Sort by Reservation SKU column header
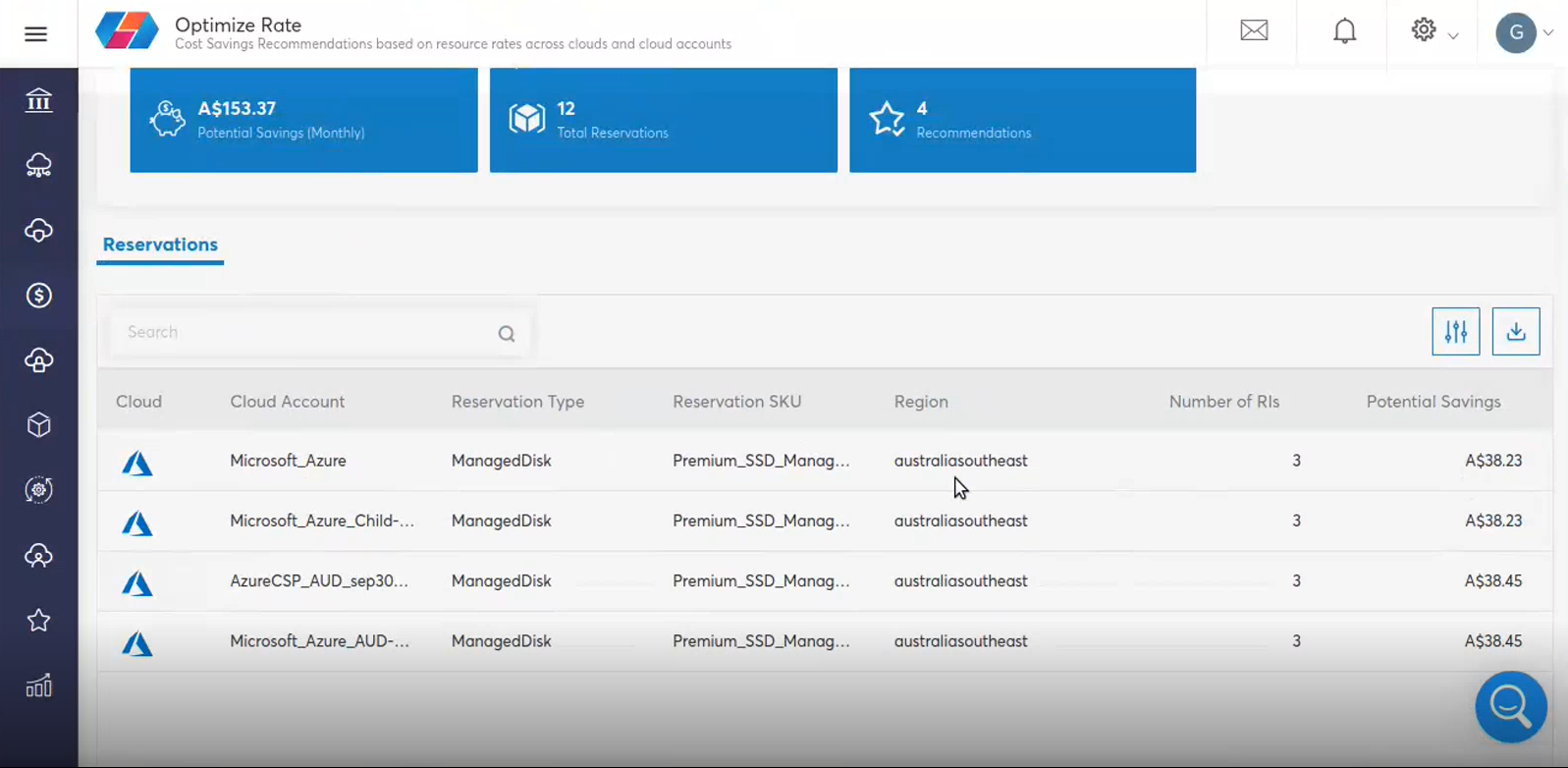Screen dimensions: 1568x768 (736, 402)
